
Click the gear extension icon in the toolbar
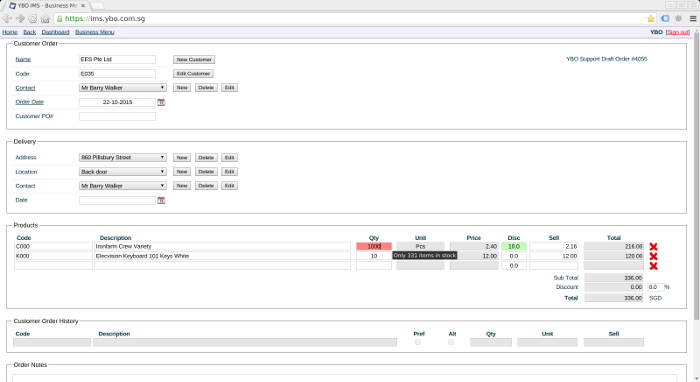(x=679, y=19)
